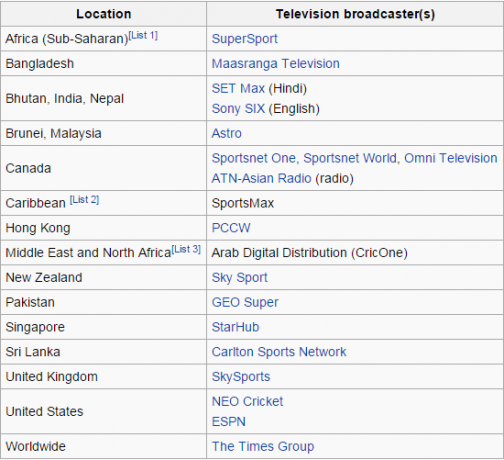This screenshot has height=460, width=504.
Task: Open the Sportsnet One link
Action: (253, 158)
